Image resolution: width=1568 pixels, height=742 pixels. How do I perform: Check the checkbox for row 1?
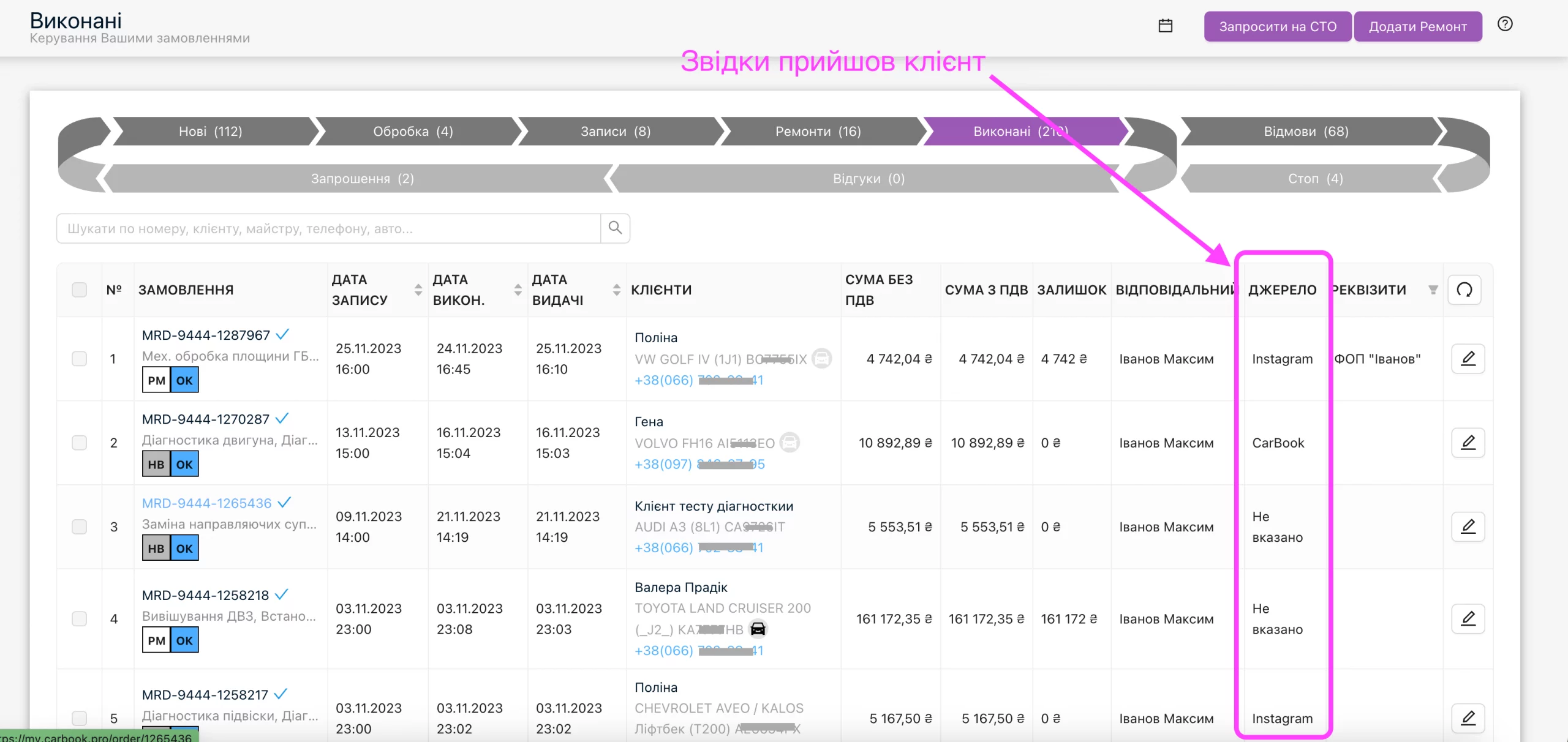79,358
